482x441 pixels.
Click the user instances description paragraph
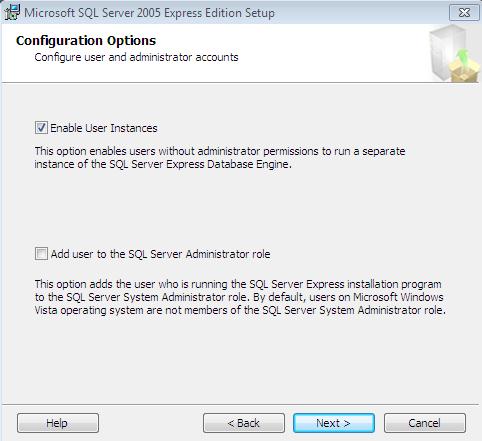click(x=220, y=158)
